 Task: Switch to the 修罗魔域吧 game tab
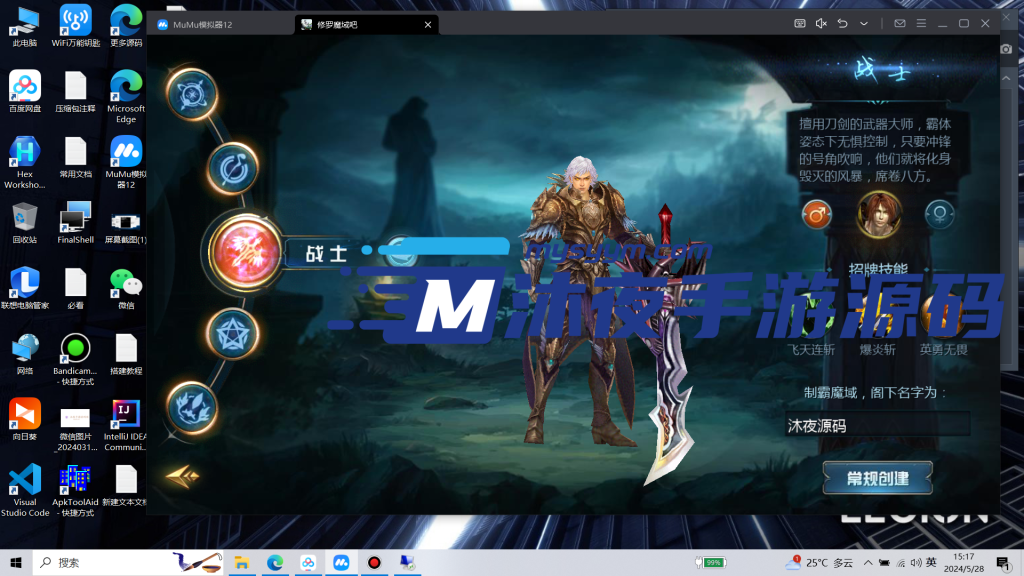343,24
